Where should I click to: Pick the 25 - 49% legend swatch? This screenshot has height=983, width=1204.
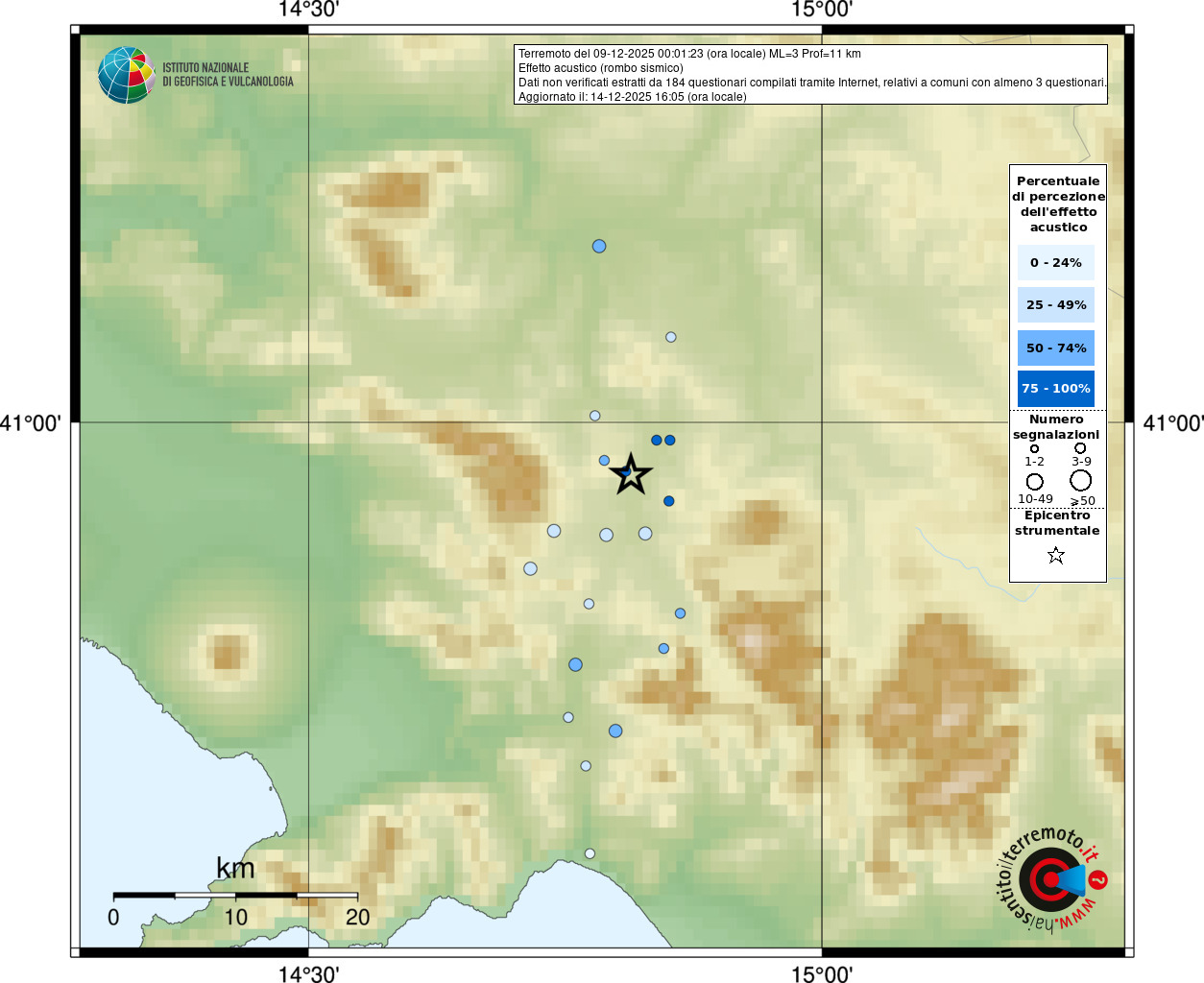click(x=1056, y=304)
